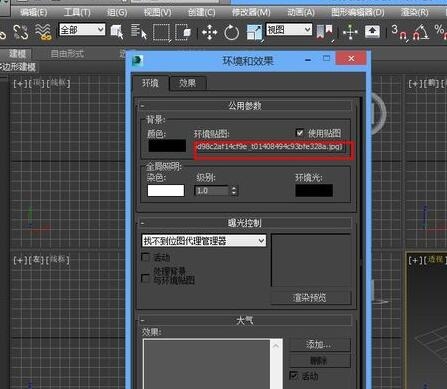The height and width of the screenshot is (389, 447).
Task: Select the 建模 ribbon tab
Action: click(x=17, y=54)
